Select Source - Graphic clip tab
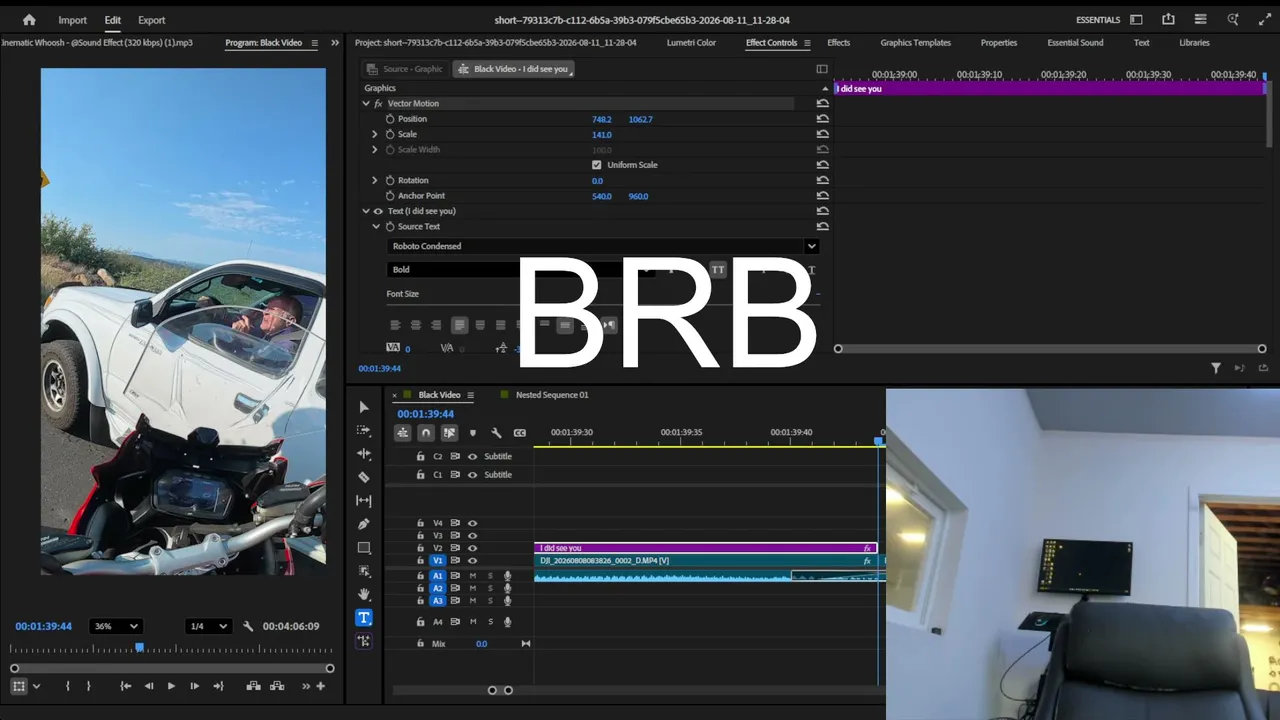The width and height of the screenshot is (1280, 720). coord(405,69)
